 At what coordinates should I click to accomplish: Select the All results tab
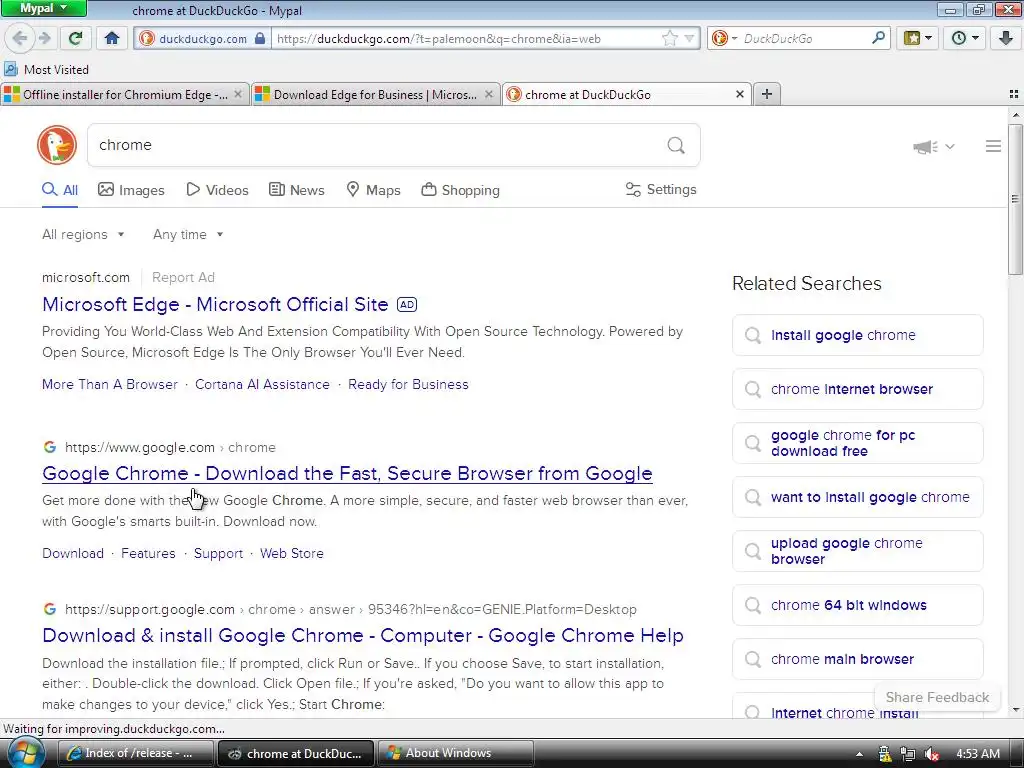click(x=59, y=190)
